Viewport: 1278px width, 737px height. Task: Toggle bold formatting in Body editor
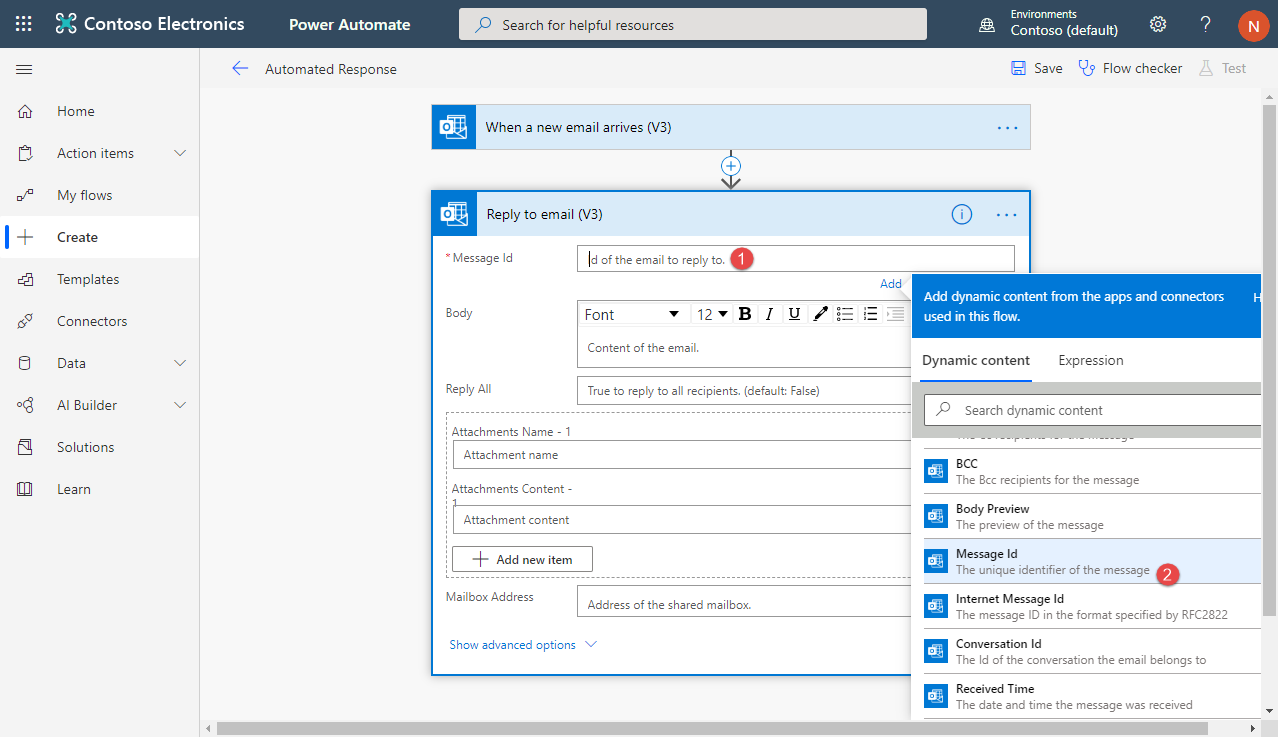[x=744, y=314]
